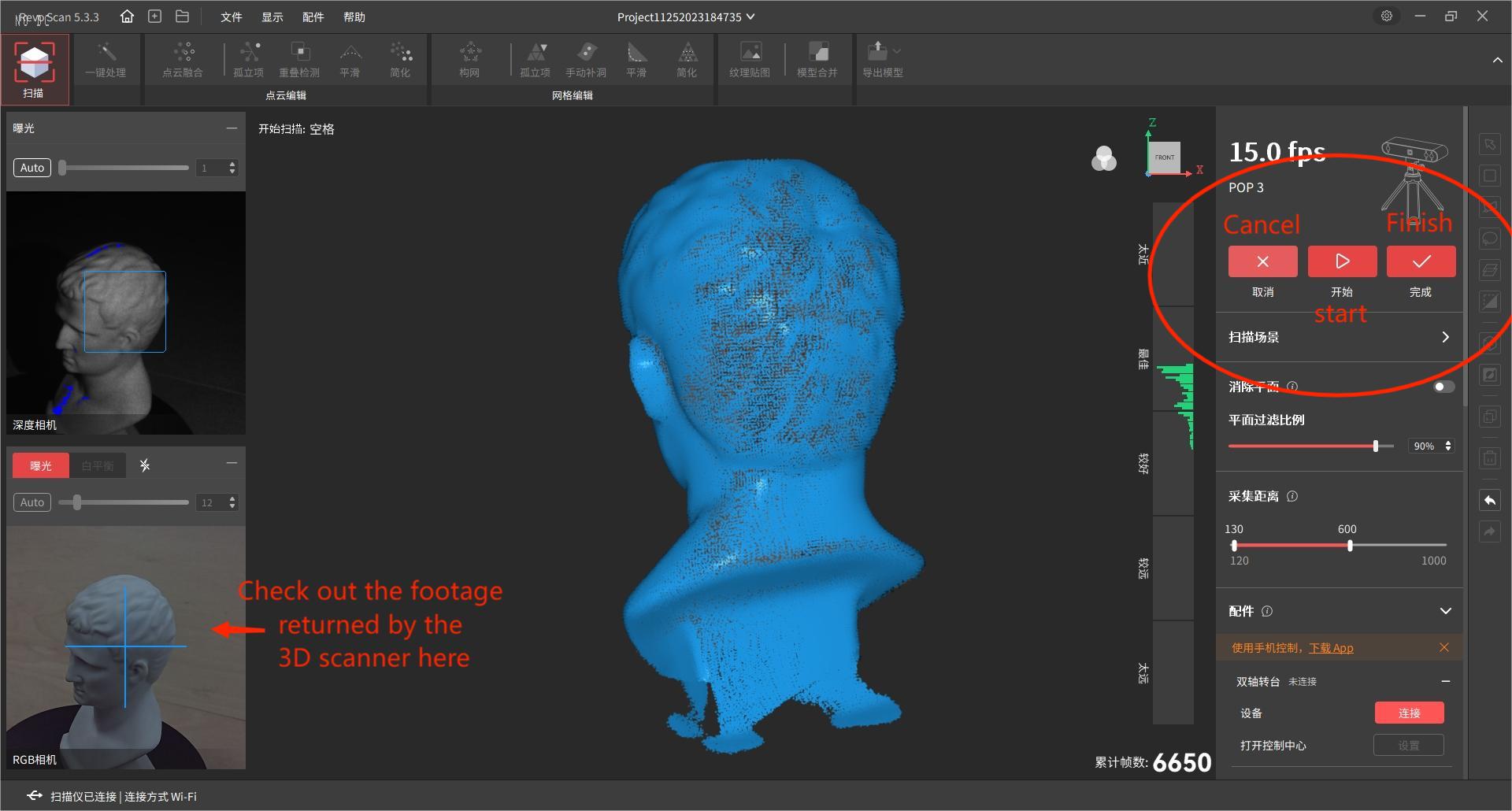Open the 文件 menu
The width and height of the screenshot is (1512, 811).
231,17
